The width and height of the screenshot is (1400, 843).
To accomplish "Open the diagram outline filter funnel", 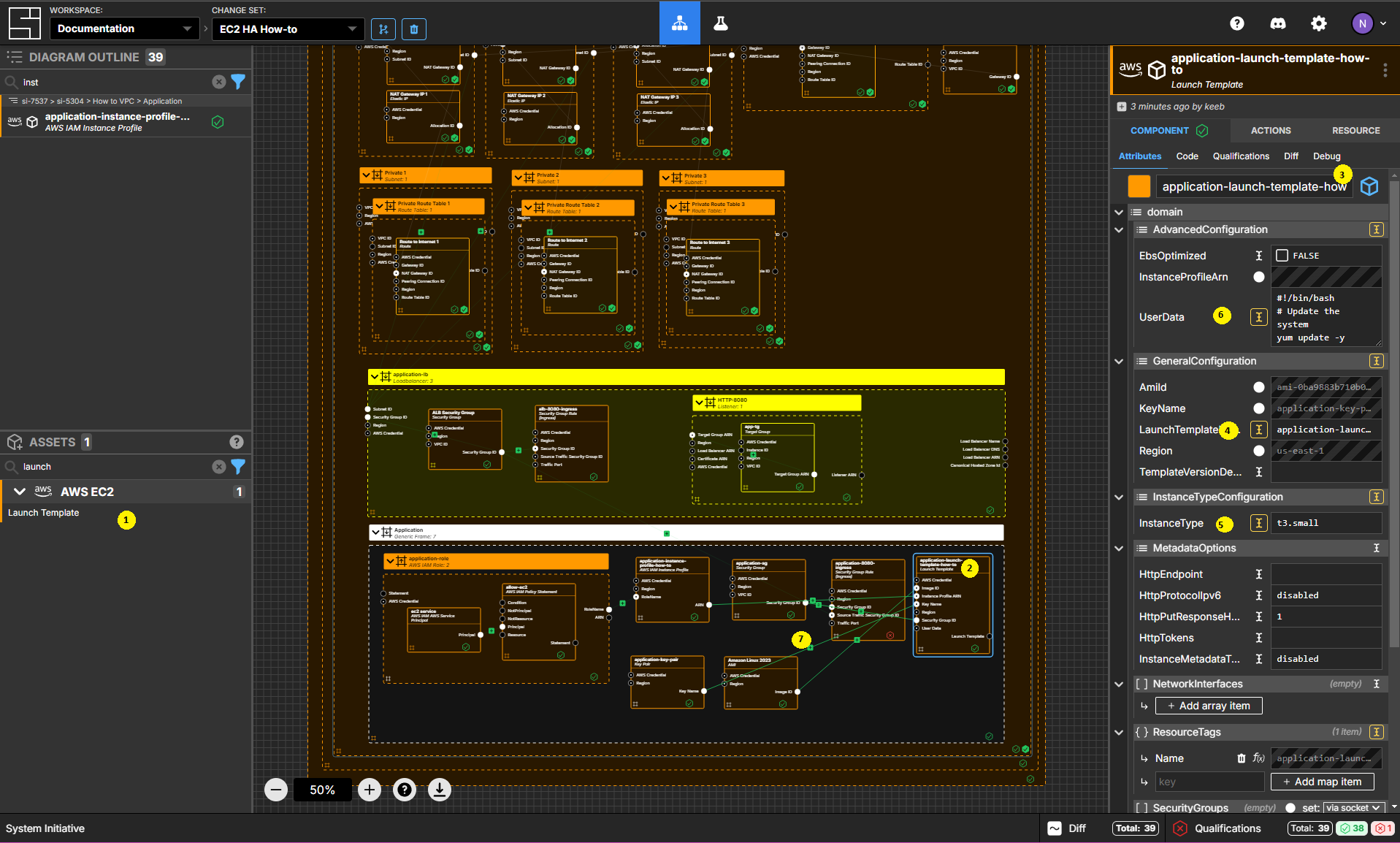I will click(x=238, y=82).
